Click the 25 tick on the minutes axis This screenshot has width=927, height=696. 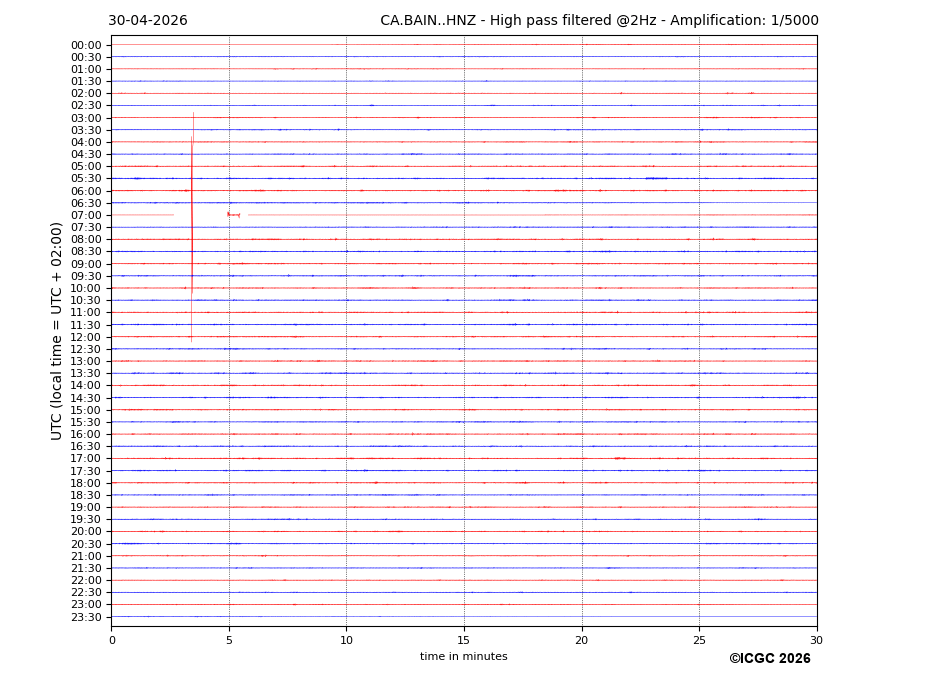pyautogui.click(x=699, y=640)
